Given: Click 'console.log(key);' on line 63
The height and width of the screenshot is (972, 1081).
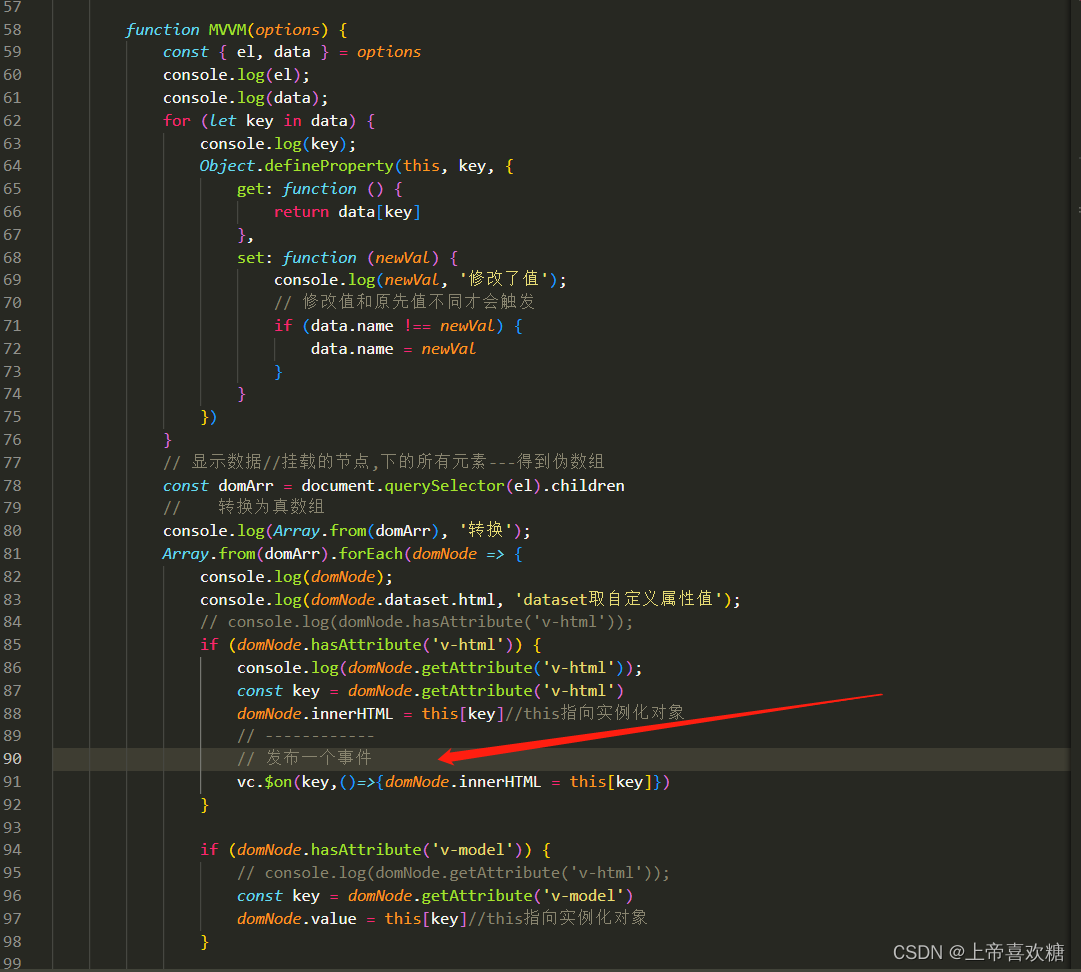Looking at the screenshot, I should coord(278,143).
